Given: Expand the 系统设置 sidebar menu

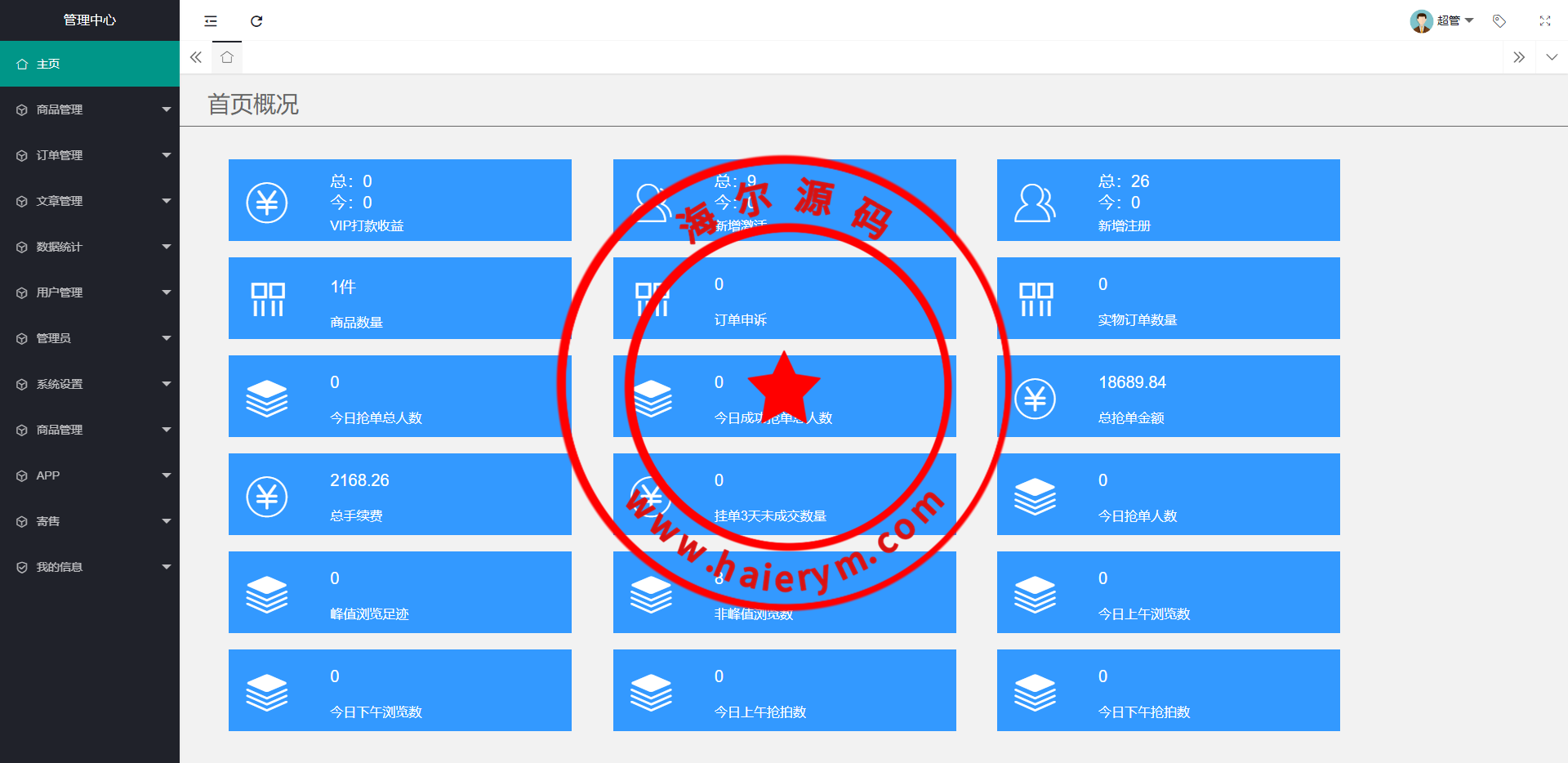Looking at the screenshot, I should click(x=90, y=384).
